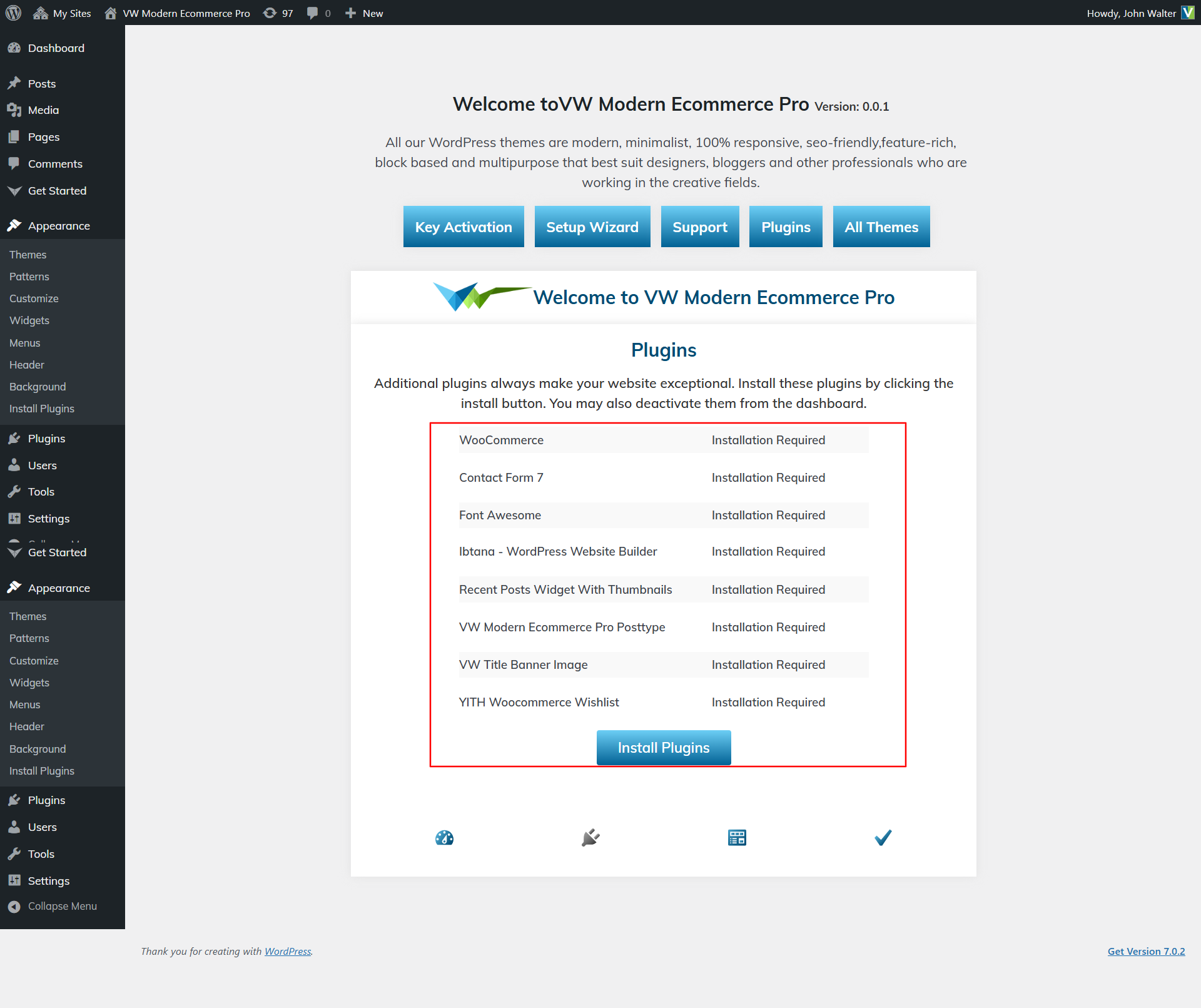1201x1008 pixels.
Task: Select the plug step icon in the wizard
Action: coord(590,838)
